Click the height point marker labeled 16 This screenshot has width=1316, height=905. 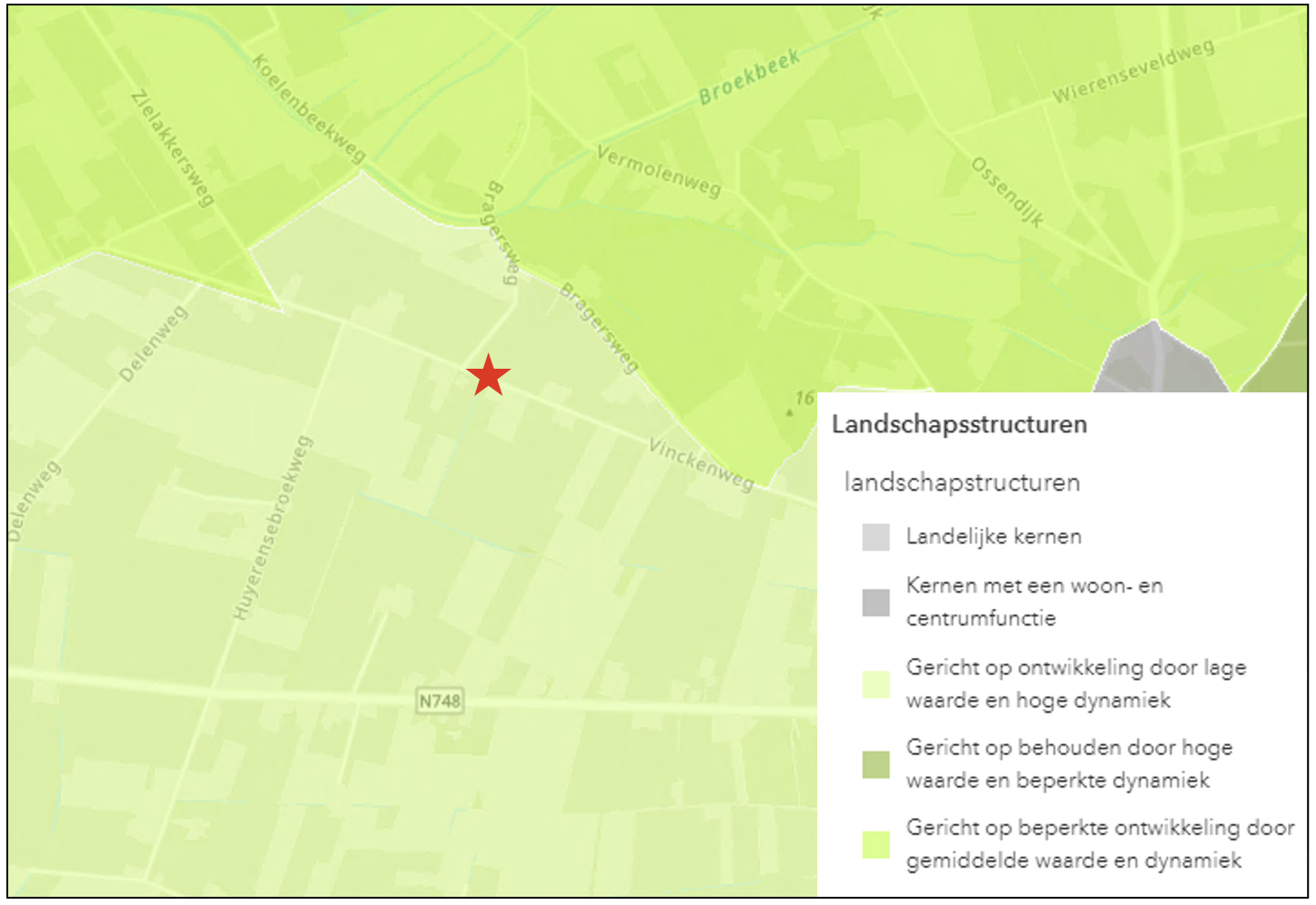[790, 412]
